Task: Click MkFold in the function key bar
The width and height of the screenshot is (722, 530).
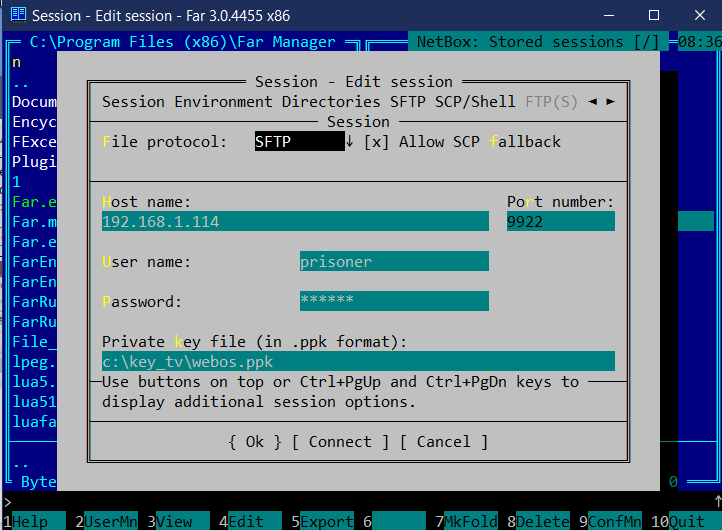Action: click(x=471, y=521)
